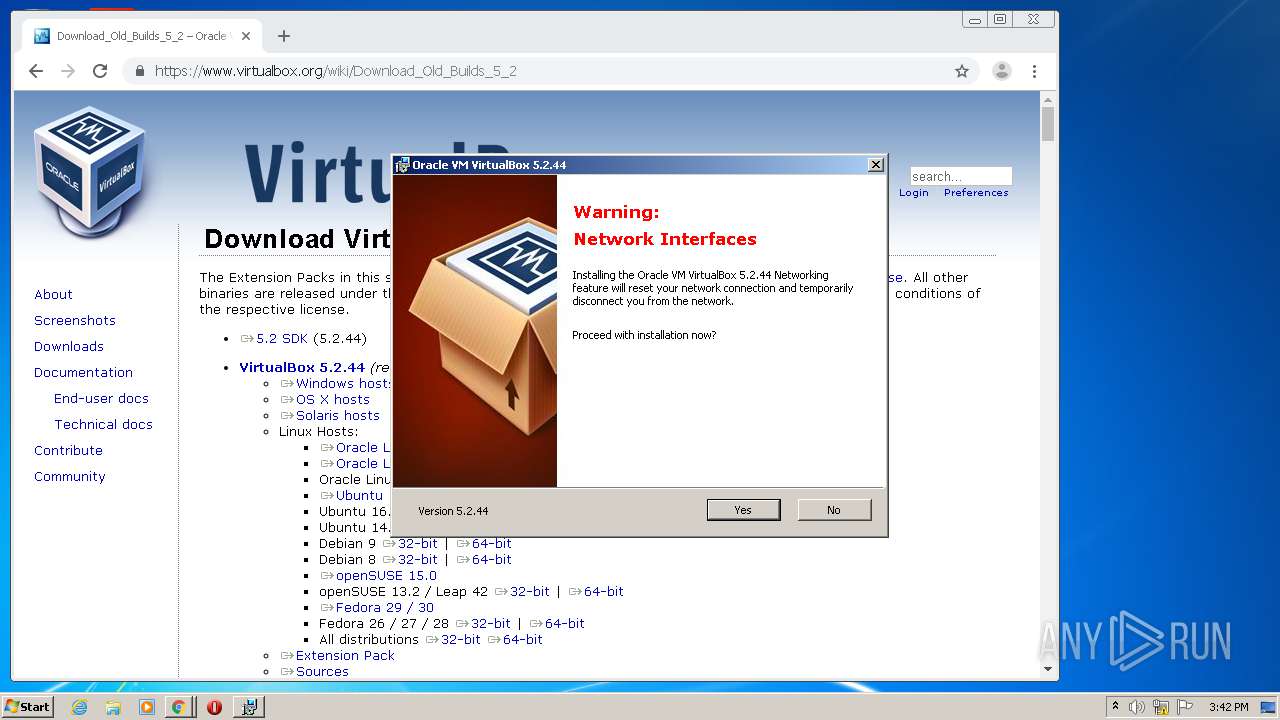
Task: Open Action Center flag tray icon
Action: 1185,707
